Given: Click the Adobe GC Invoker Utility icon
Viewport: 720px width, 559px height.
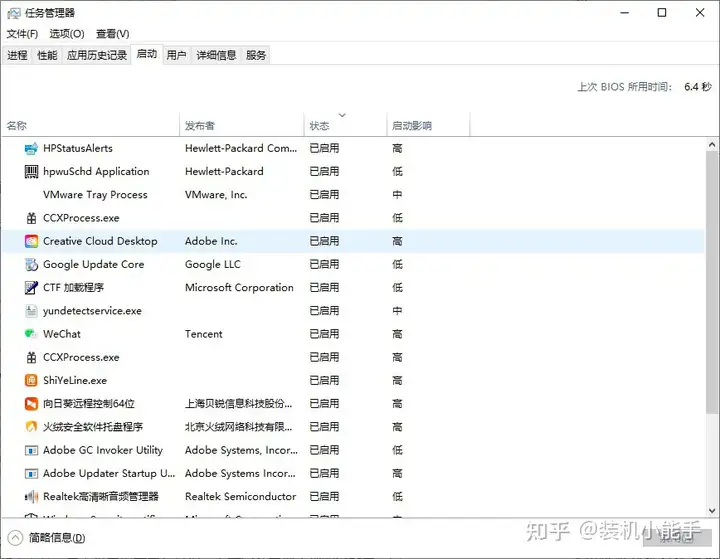Looking at the screenshot, I should pos(31,451).
